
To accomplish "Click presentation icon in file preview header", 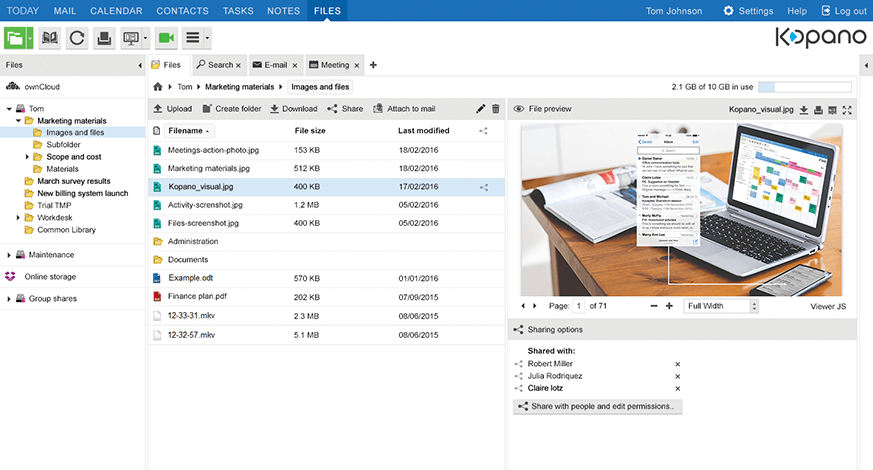I will click(832, 110).
